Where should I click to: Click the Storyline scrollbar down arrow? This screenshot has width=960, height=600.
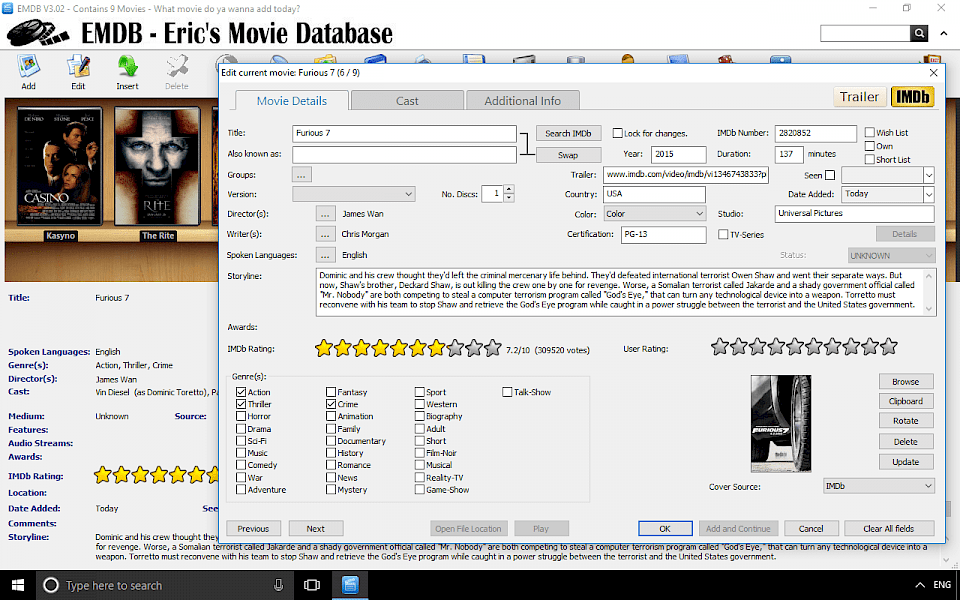(x=929, y=309)
